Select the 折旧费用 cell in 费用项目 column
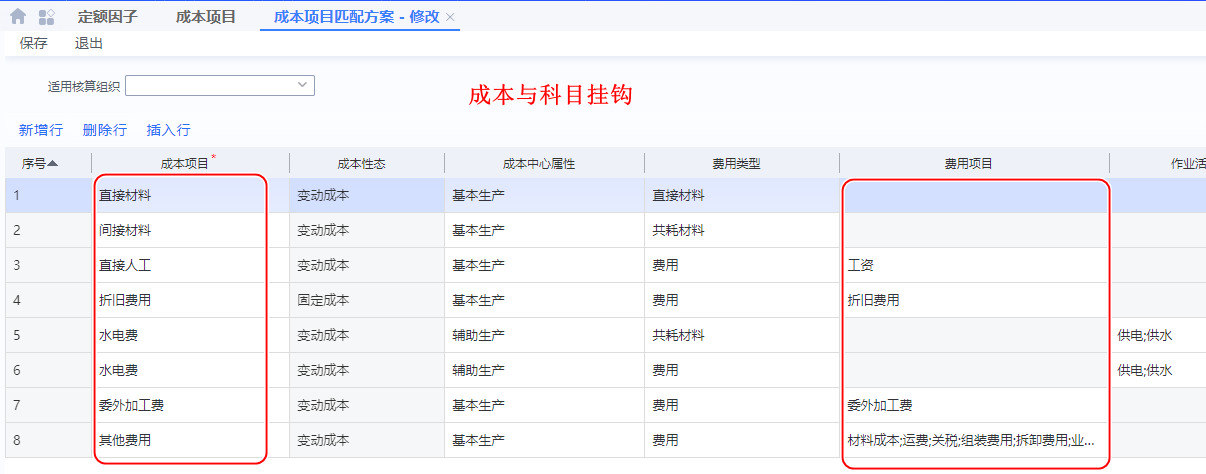 [873, 300]
